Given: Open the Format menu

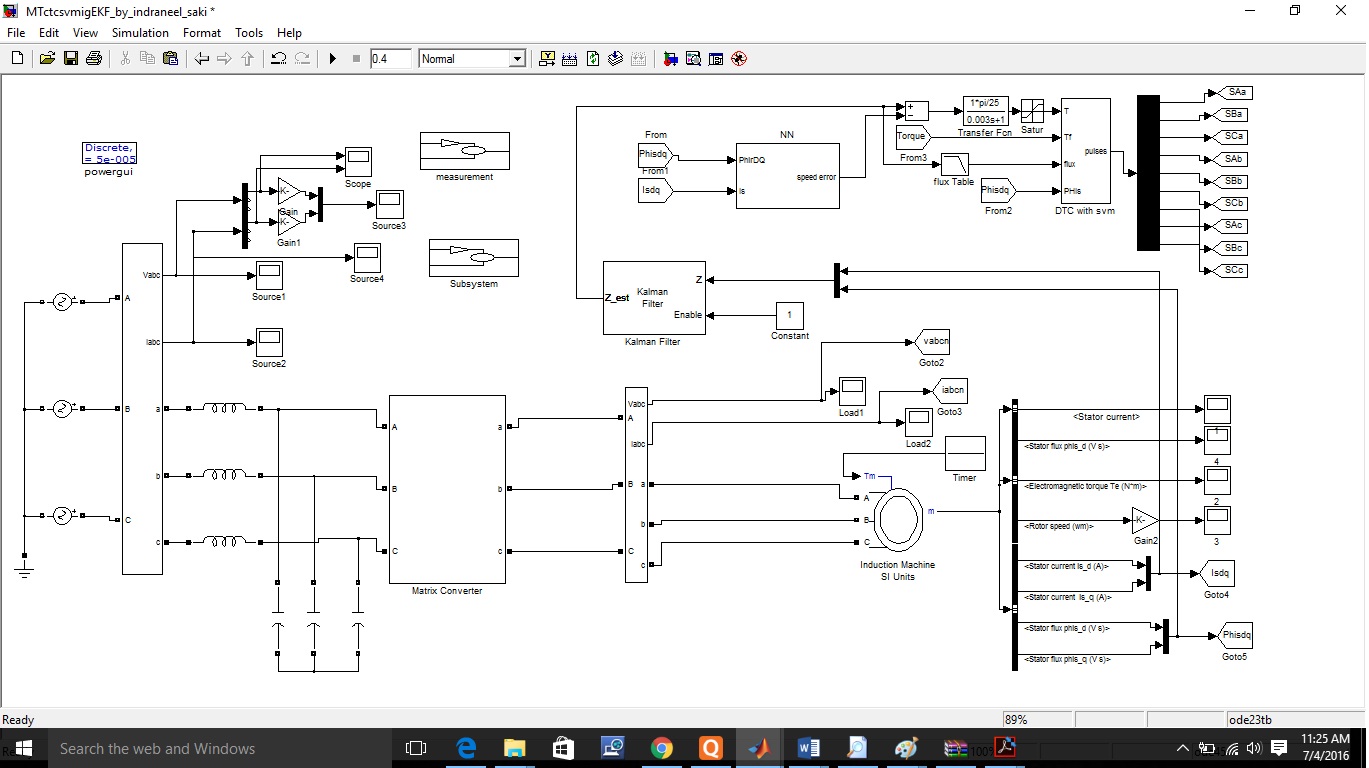Looking at the screenshot, I should pos(202,33).
